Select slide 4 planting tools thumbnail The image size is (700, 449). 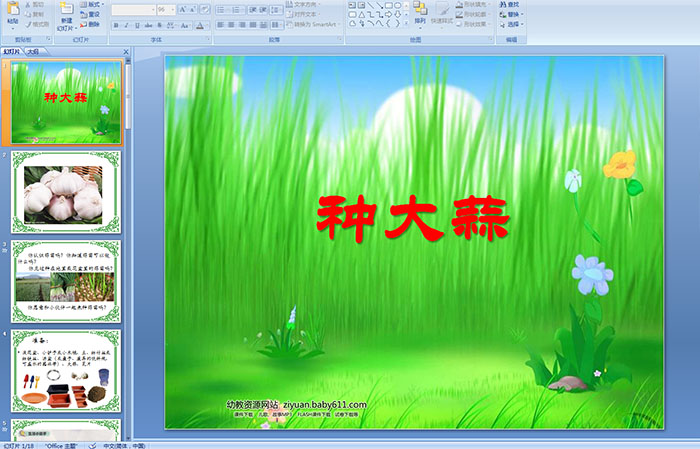[66, 371]
